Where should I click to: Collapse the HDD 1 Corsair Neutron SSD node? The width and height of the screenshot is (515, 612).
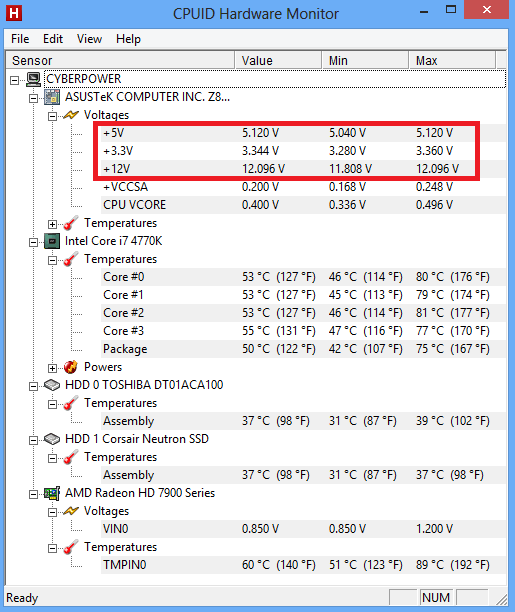[x=34, y=440]
